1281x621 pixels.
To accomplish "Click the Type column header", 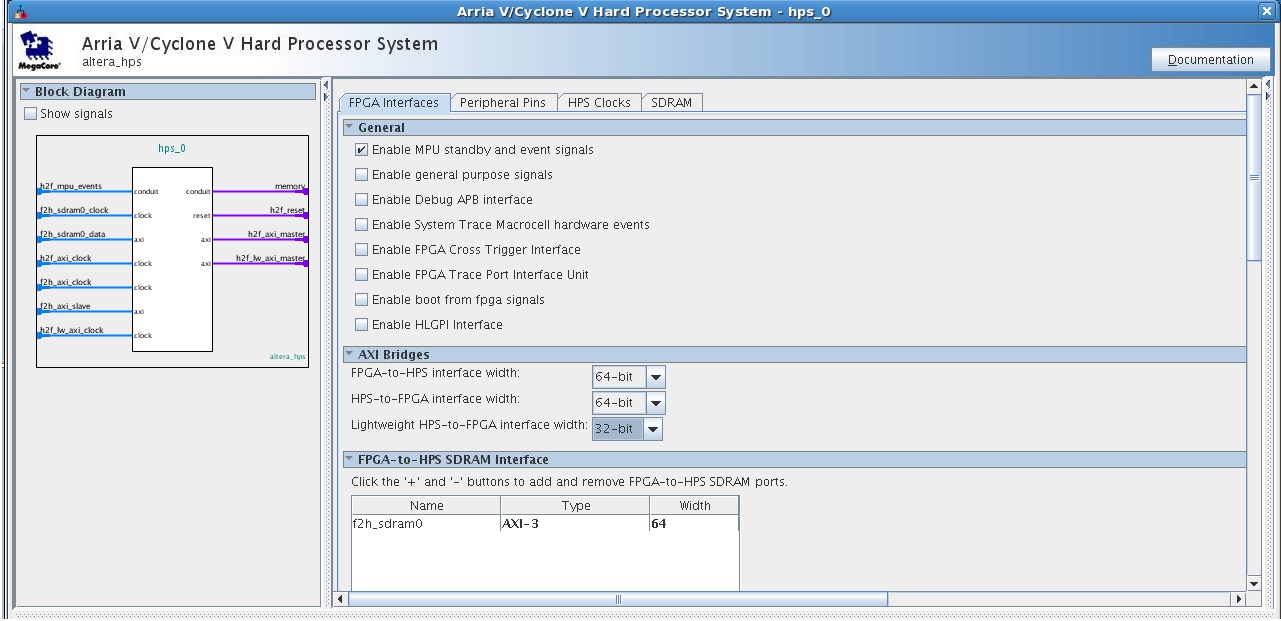I will tap(576, 506).
